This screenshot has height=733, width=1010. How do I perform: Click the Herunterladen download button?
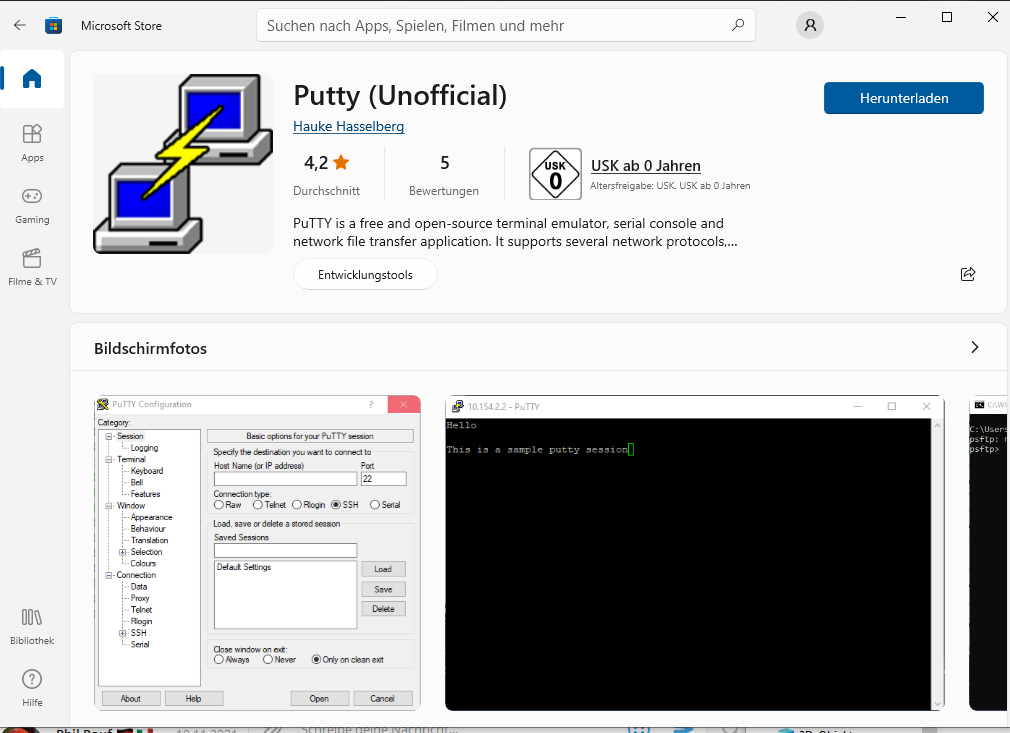point(904,98)
